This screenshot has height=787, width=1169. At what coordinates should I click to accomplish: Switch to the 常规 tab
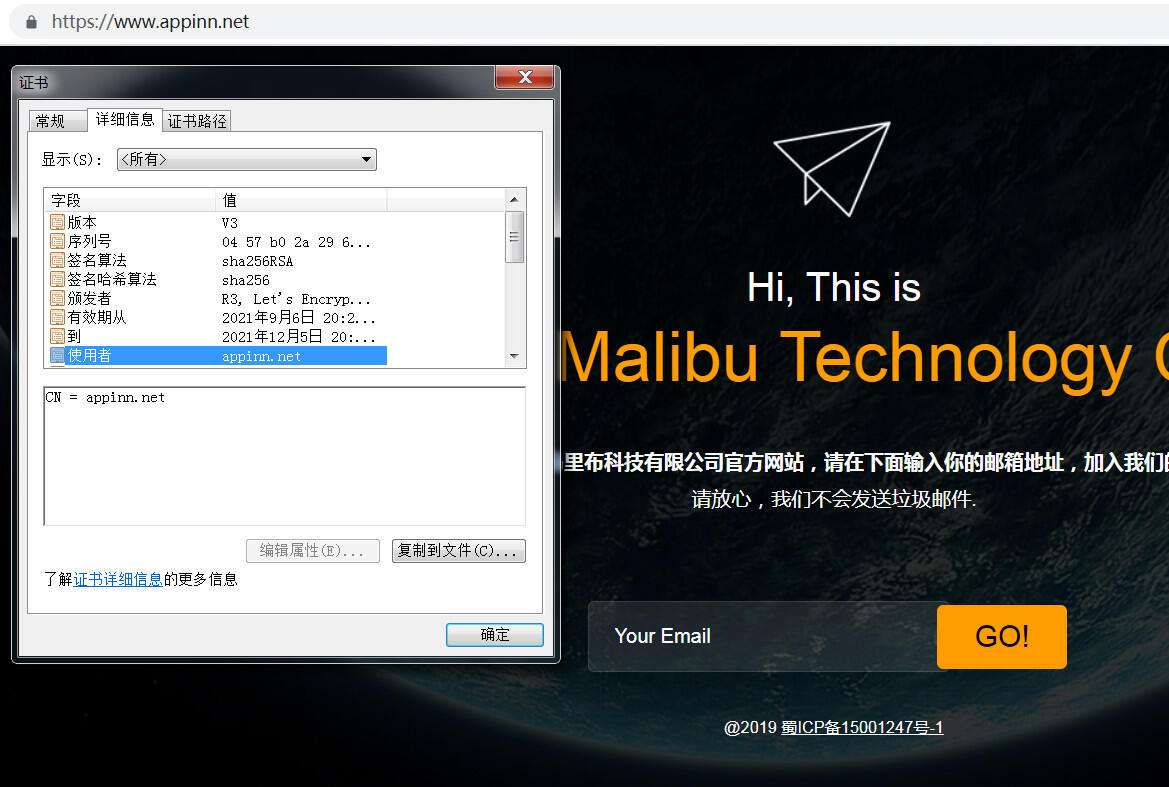tap(57, 121)
